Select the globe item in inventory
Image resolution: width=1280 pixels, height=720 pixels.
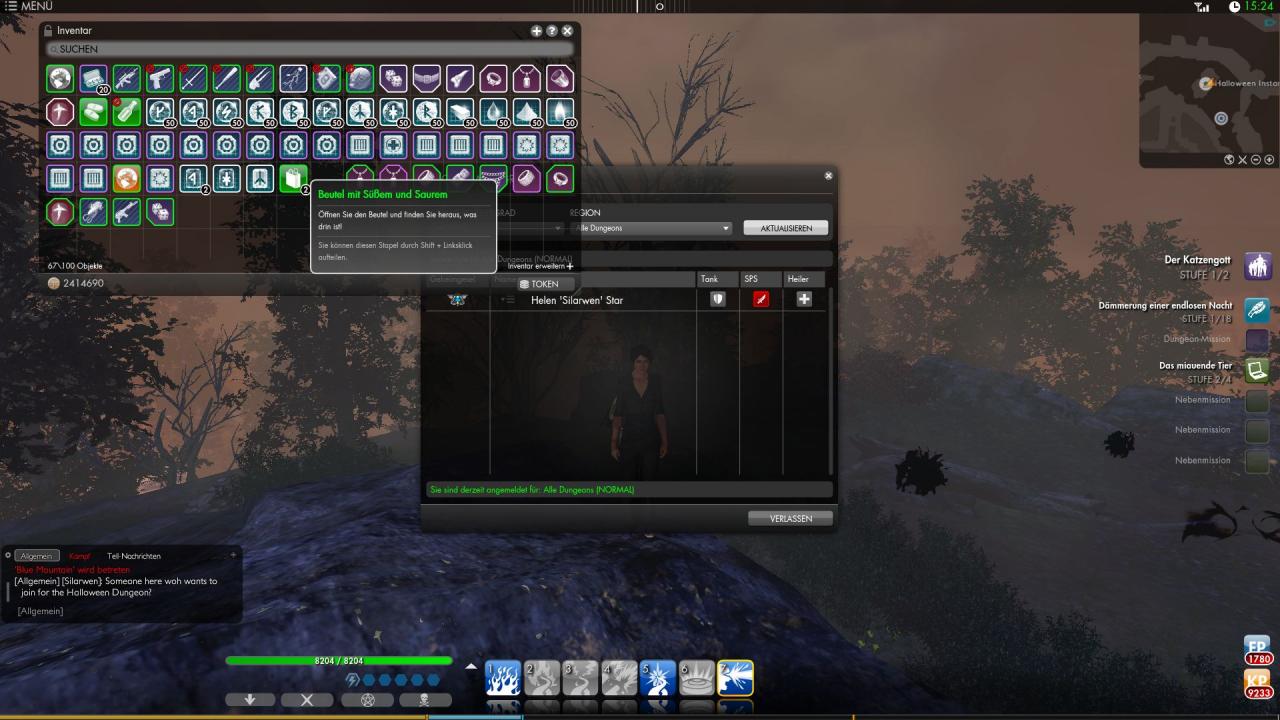[60, 78]
